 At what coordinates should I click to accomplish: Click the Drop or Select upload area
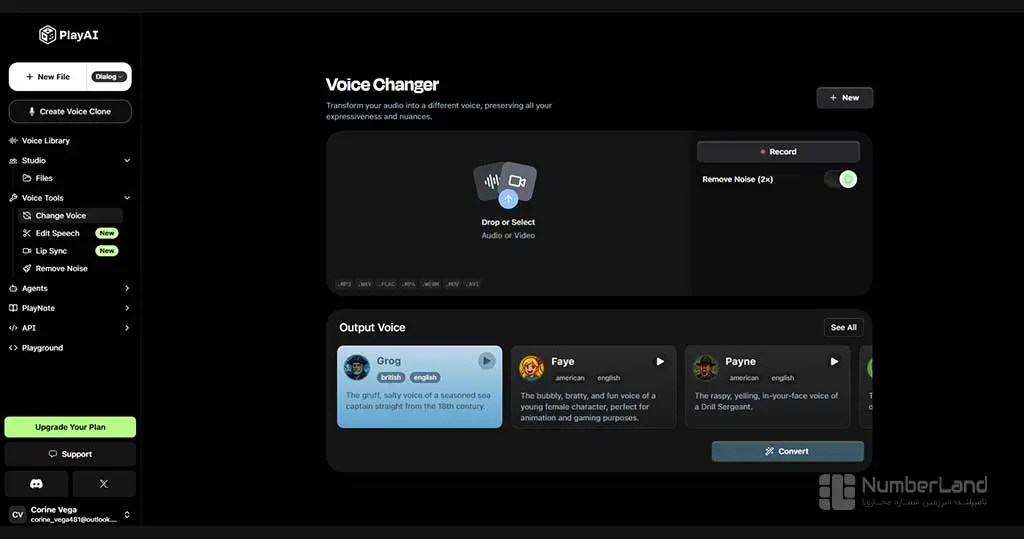click(508, 213)
